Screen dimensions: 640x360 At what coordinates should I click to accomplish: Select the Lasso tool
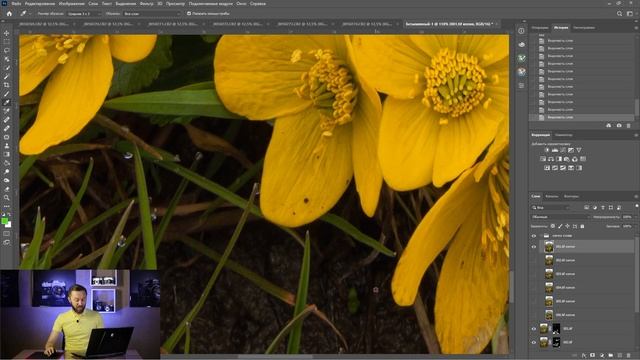pyautogui.click(x=7, y=51)
